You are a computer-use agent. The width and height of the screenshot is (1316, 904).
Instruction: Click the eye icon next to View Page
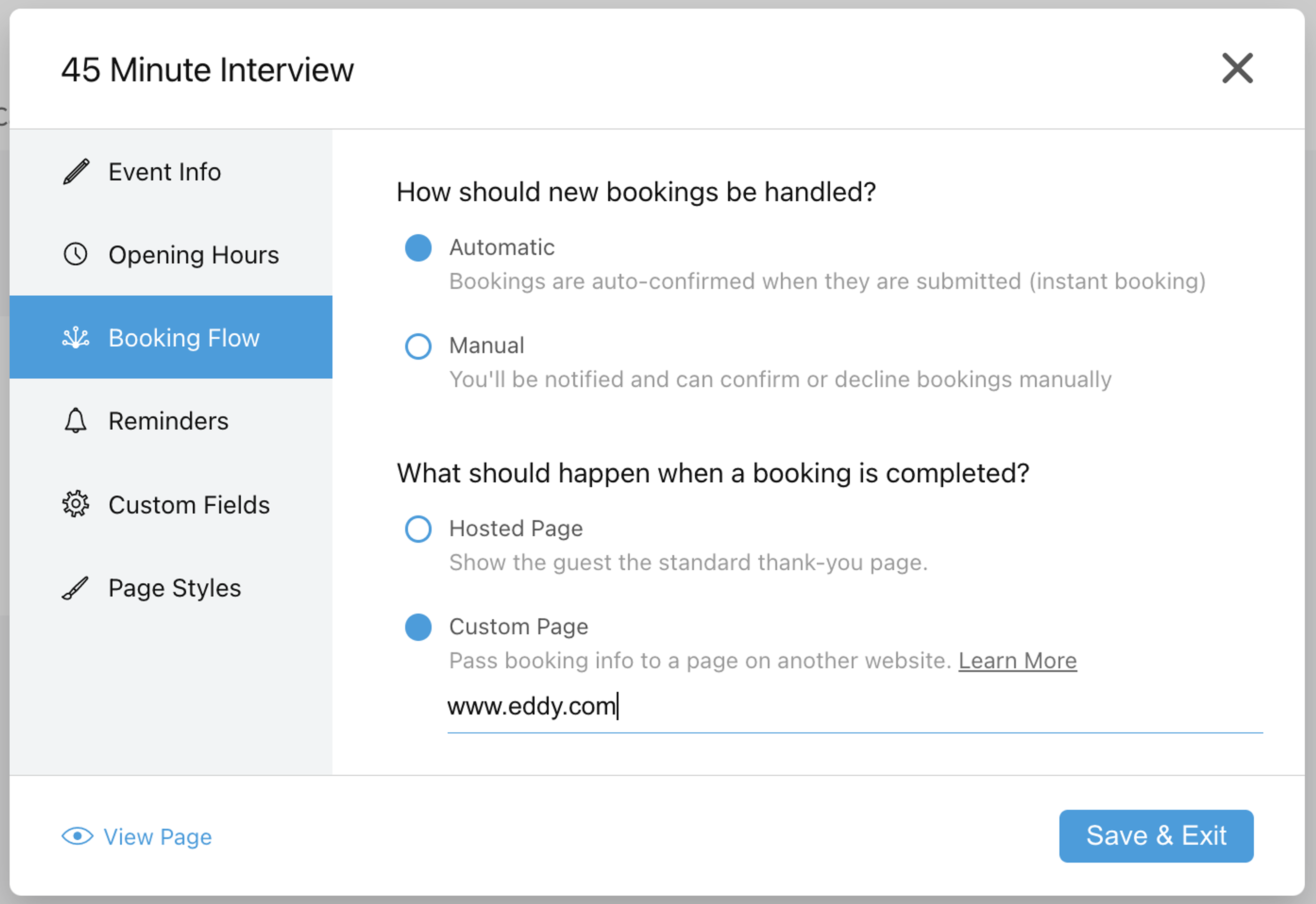click(77, 836)
